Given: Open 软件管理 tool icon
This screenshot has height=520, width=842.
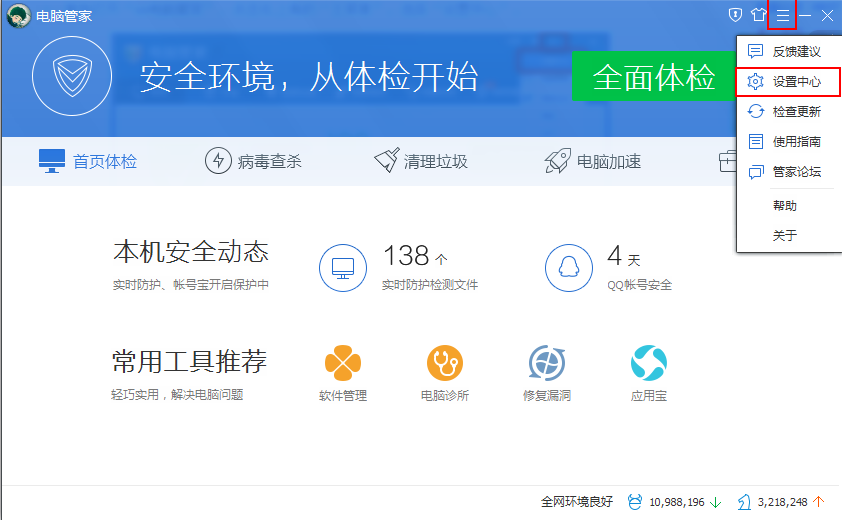Looking at the screenshot, I should pyautogui.click(x=343, y=363).
